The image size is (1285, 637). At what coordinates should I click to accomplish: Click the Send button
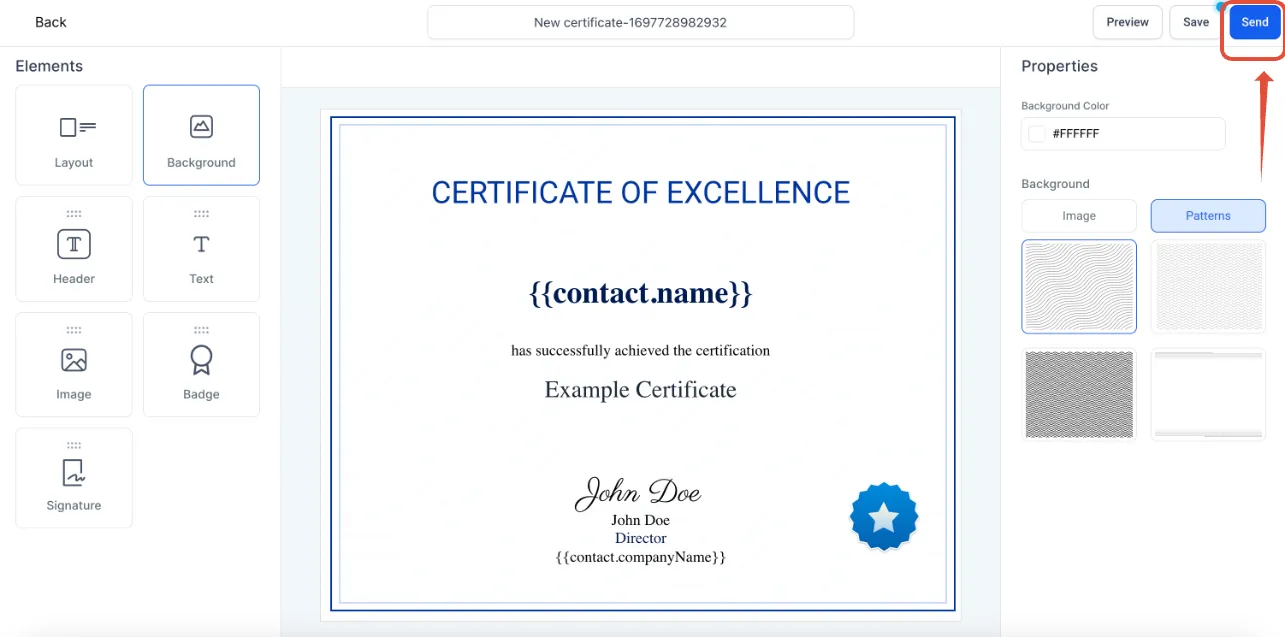1255,22
